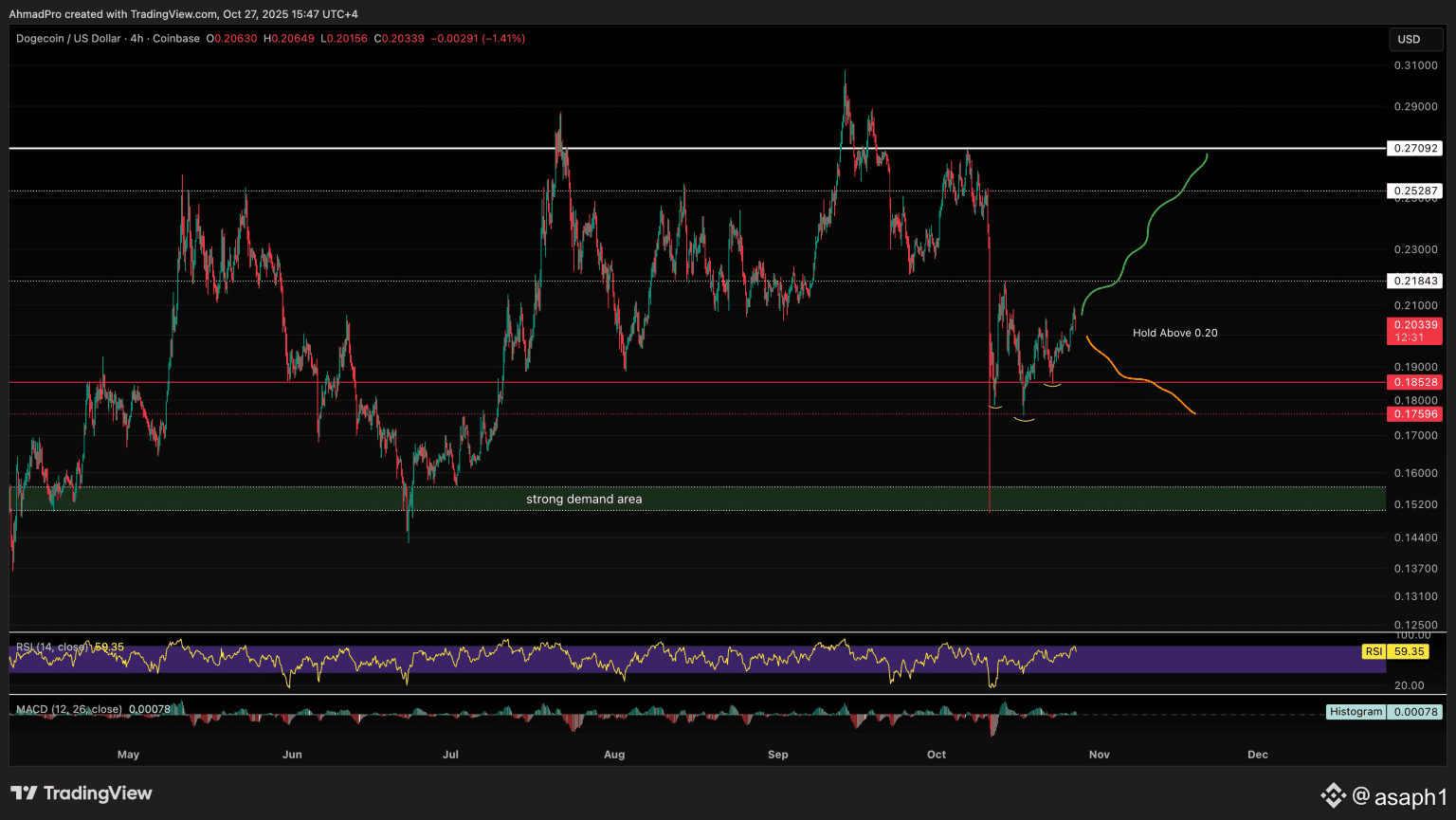Viewport: 1456px width, 820px height.
Task: Click the yellow RSI tag on the scale
Action: click(1373, 651)
